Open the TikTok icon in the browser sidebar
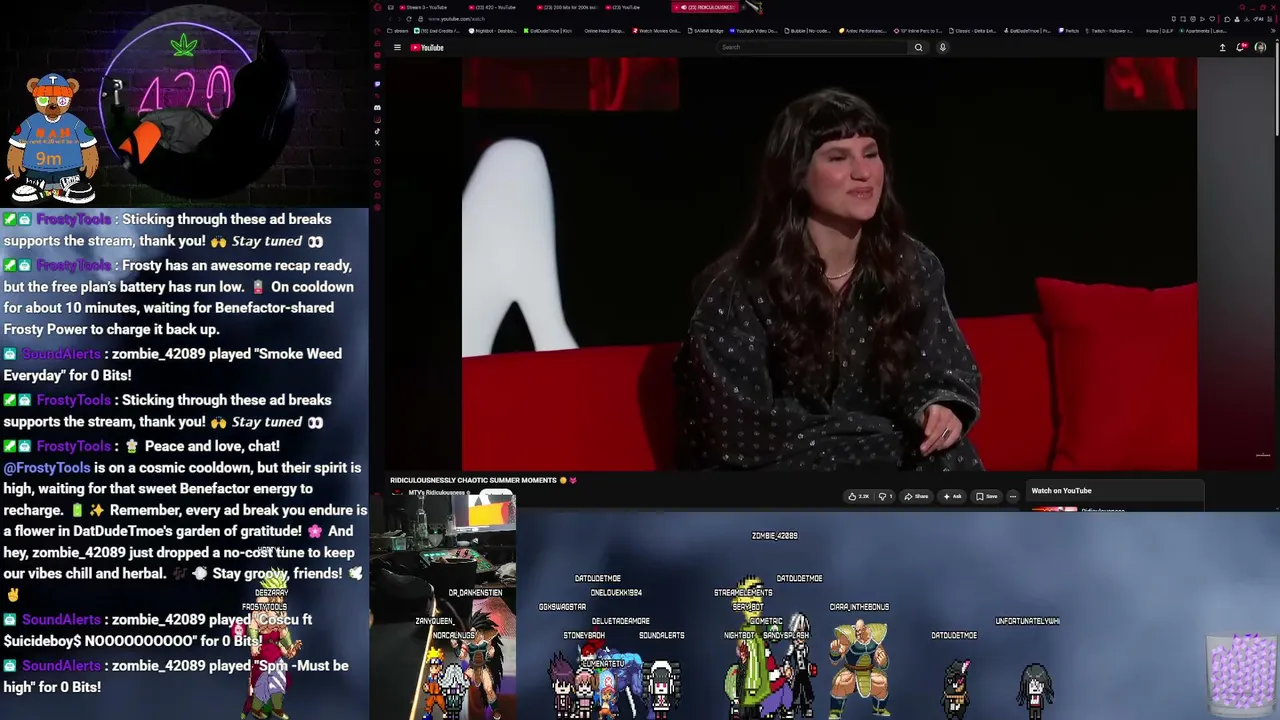 coord(377,131)
